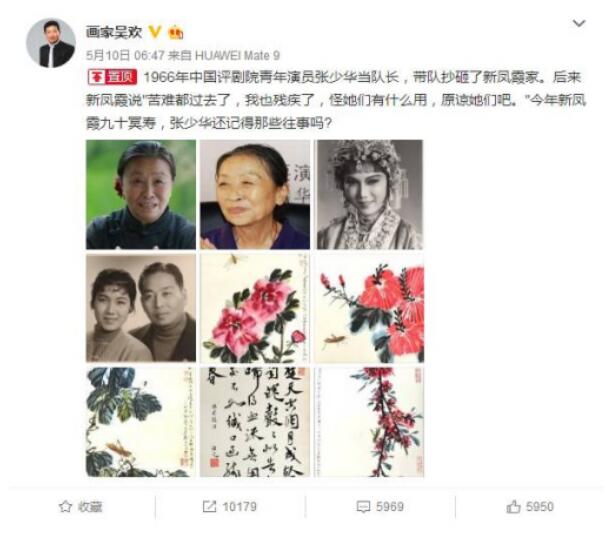The height and width of the screenshot is (539, 616).
Task: Open the grasshopper and leaves painting
Action: click(x=141, y=422)
